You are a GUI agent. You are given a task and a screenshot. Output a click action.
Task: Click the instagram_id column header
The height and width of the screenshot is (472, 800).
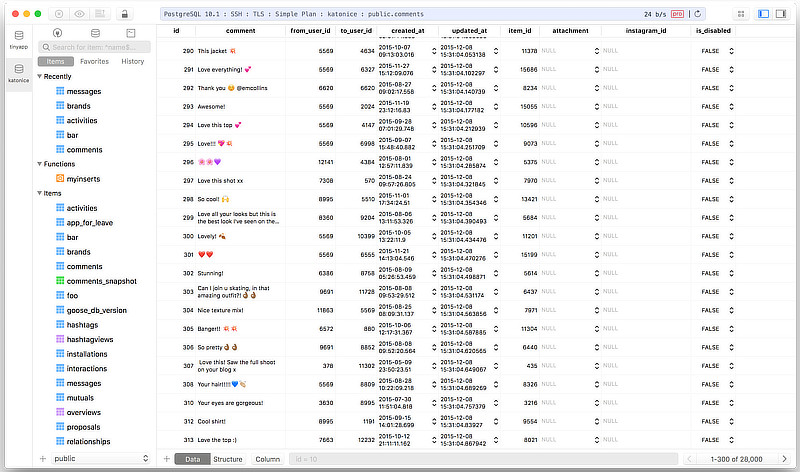[646, 31]
